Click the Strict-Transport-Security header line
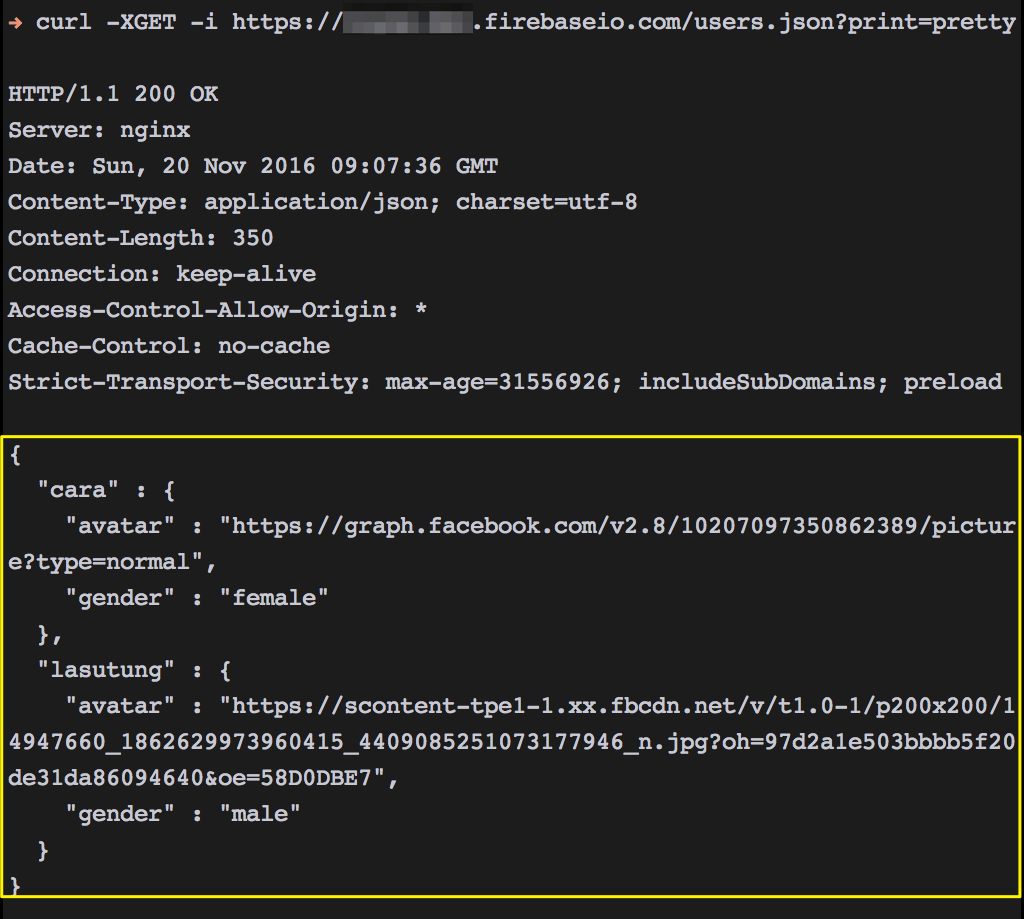1024x919 pixels. (505, 382)
